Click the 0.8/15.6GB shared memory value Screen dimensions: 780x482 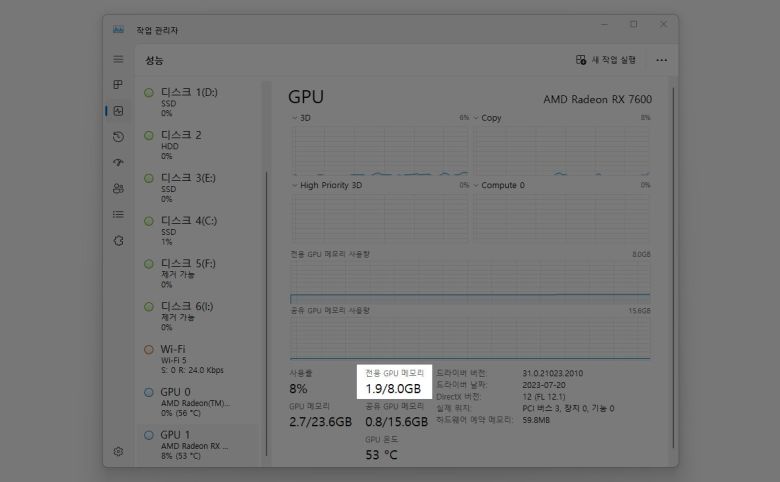tap(396, 422)
